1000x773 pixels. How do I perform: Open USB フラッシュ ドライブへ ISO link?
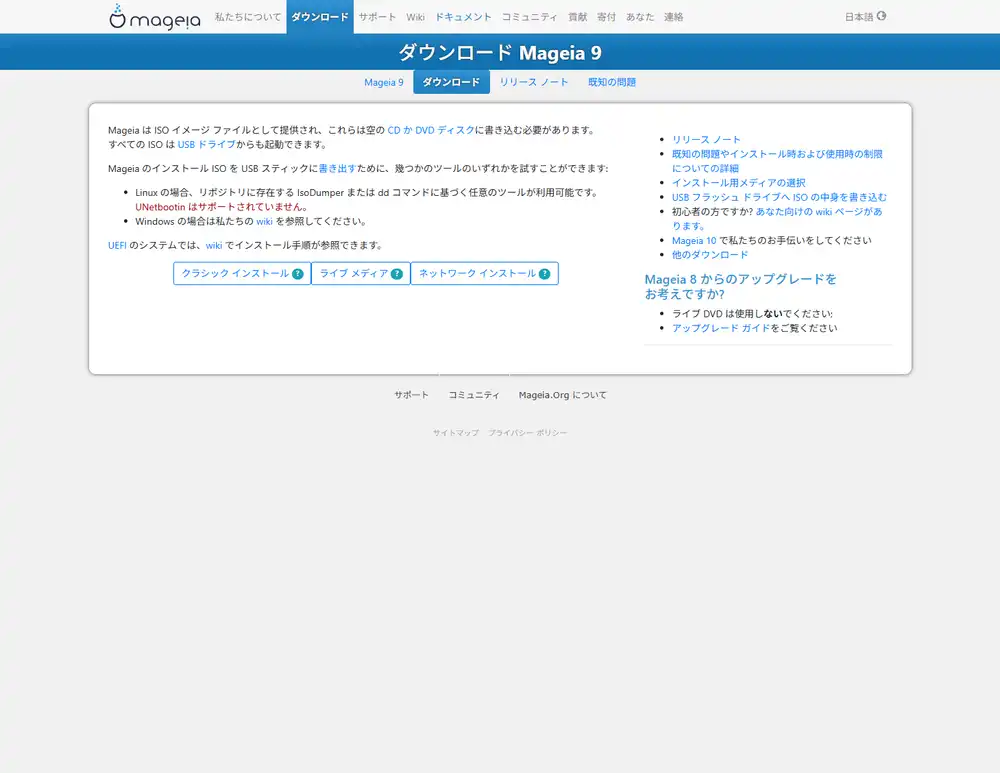[779, 197]
